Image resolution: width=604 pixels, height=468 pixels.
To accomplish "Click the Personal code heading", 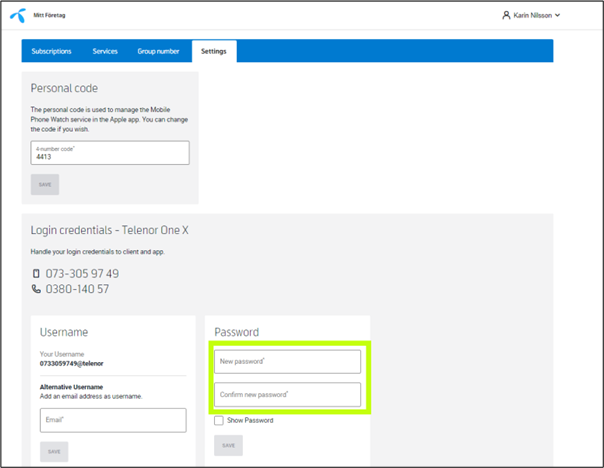I will click(x=64, y=88).
